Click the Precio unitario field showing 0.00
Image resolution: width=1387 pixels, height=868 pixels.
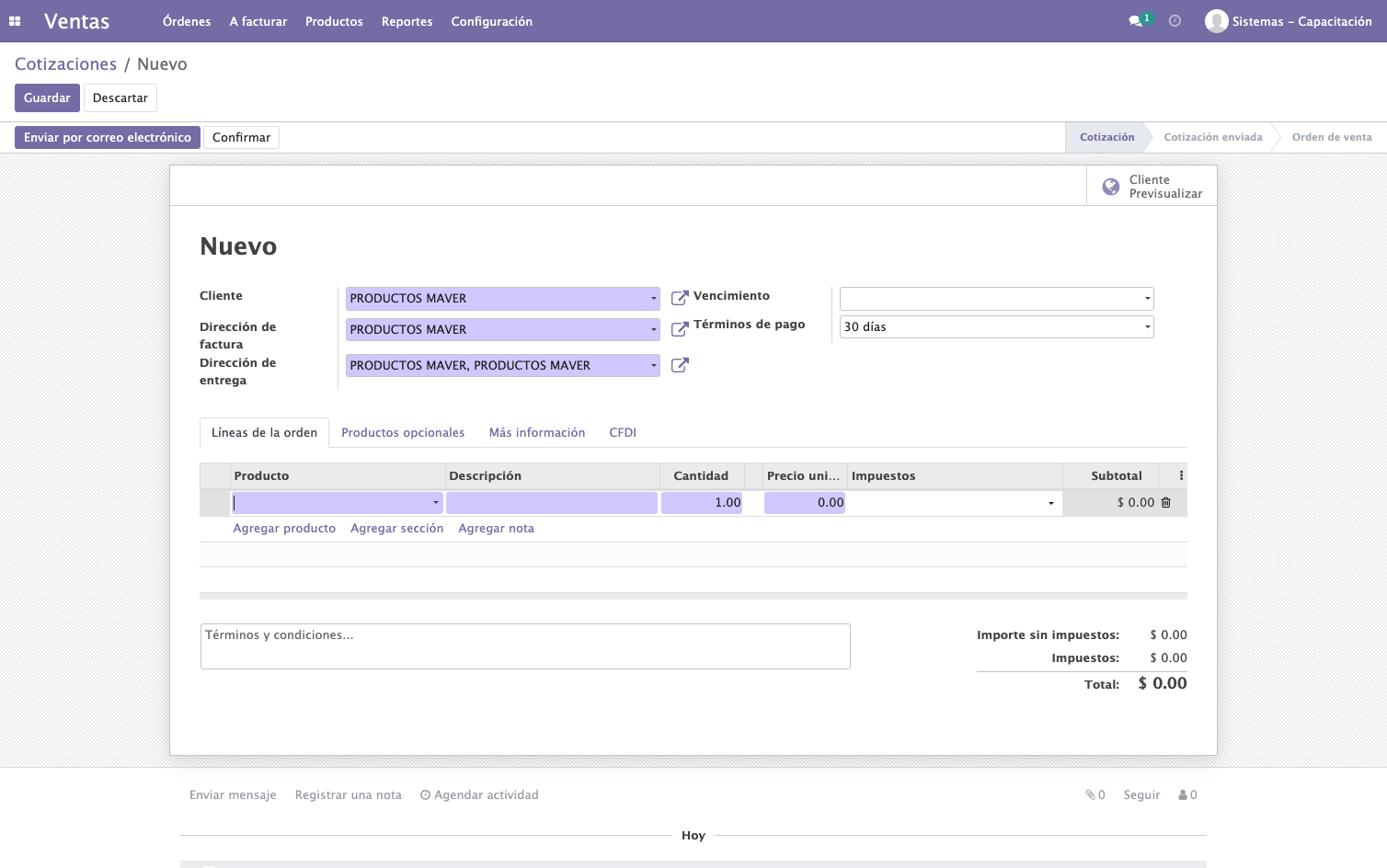tap(805, 503)
